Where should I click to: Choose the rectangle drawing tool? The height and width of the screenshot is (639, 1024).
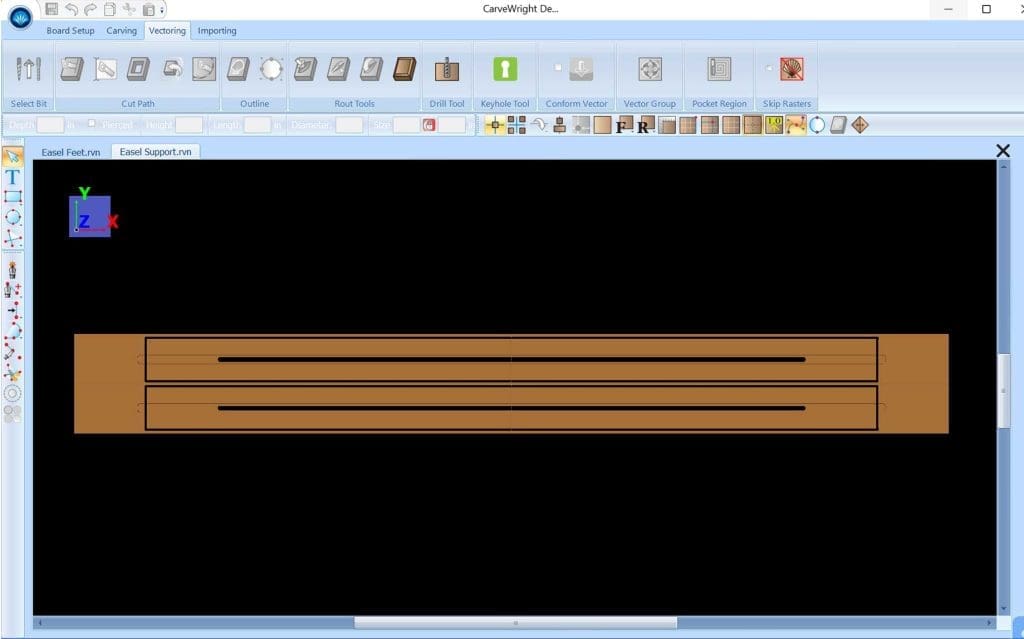[x=13, y=196]
